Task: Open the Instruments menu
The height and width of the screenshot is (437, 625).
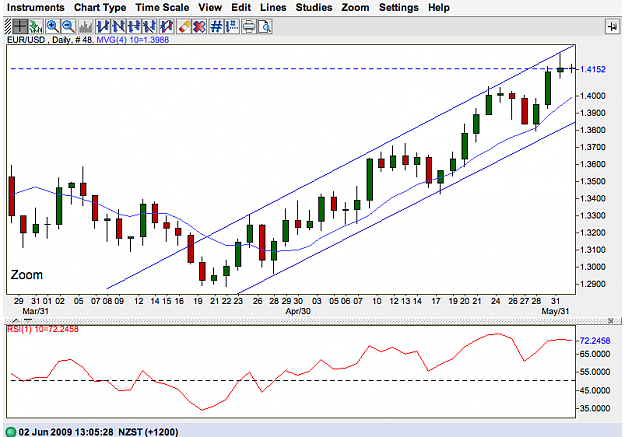Action: tap(35, 8)
